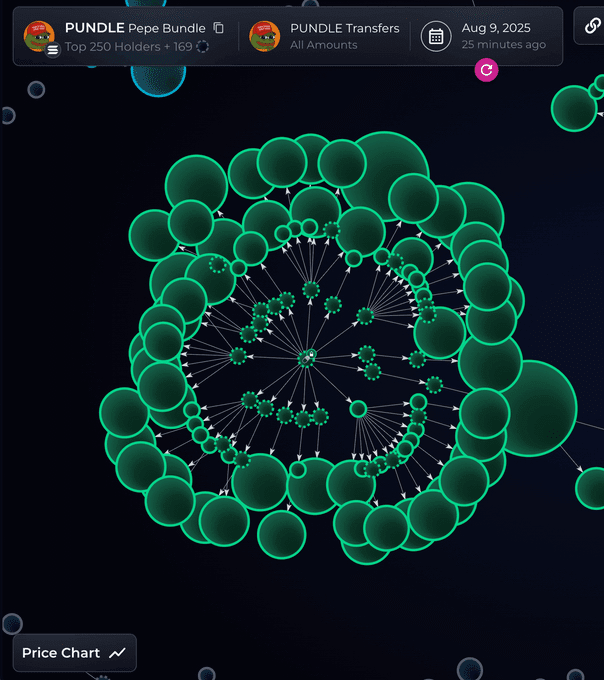
Task: Expand the PUNDLE Transfers All Amounts filter
Action: click(345, 36)
